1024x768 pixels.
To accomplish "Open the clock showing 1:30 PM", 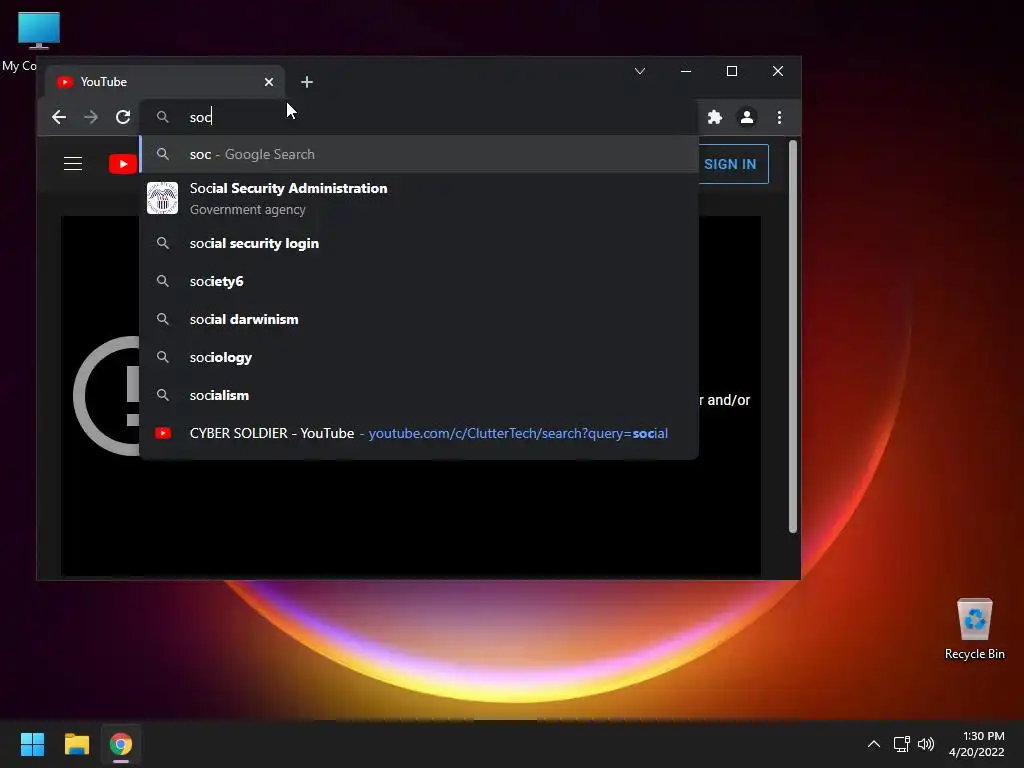I will click(x=976, y=744).
